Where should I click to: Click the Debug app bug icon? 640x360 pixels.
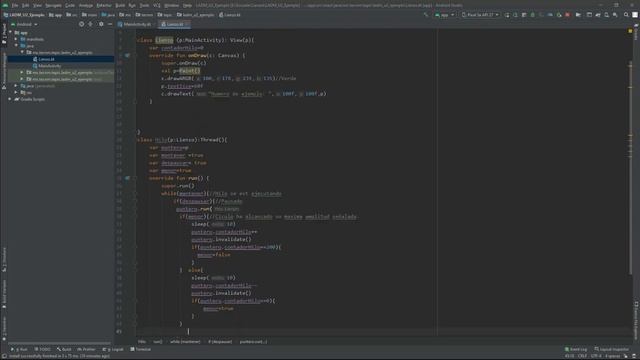click(x=533, y=15)
